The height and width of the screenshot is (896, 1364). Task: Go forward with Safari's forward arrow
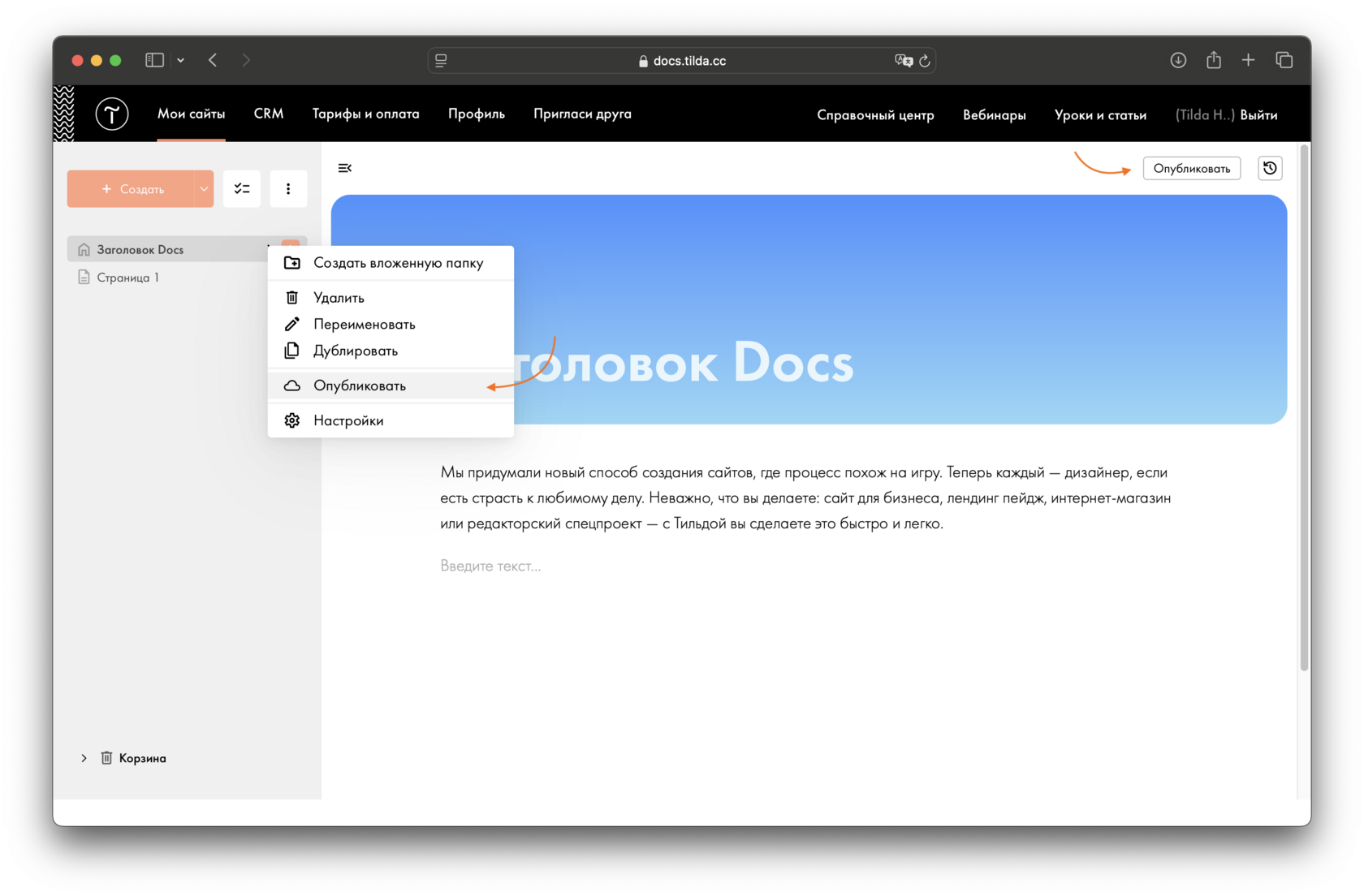(x=246, y=60)
